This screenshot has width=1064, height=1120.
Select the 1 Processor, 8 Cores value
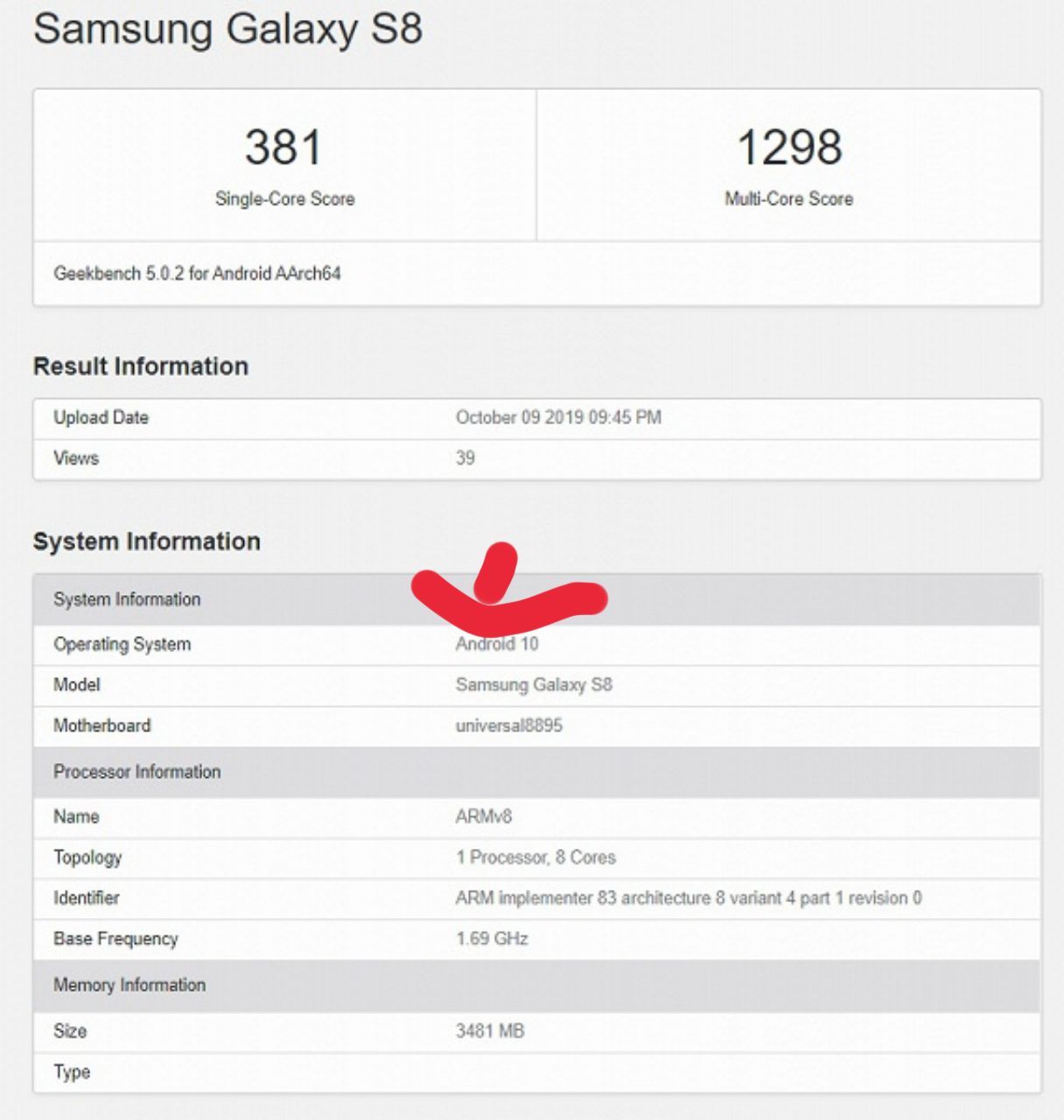click(x=535, y=857)
